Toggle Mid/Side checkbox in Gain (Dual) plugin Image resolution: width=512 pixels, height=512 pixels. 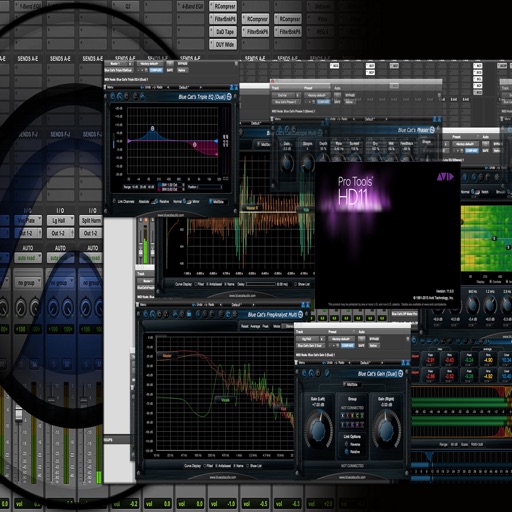[x=351, y=385]
